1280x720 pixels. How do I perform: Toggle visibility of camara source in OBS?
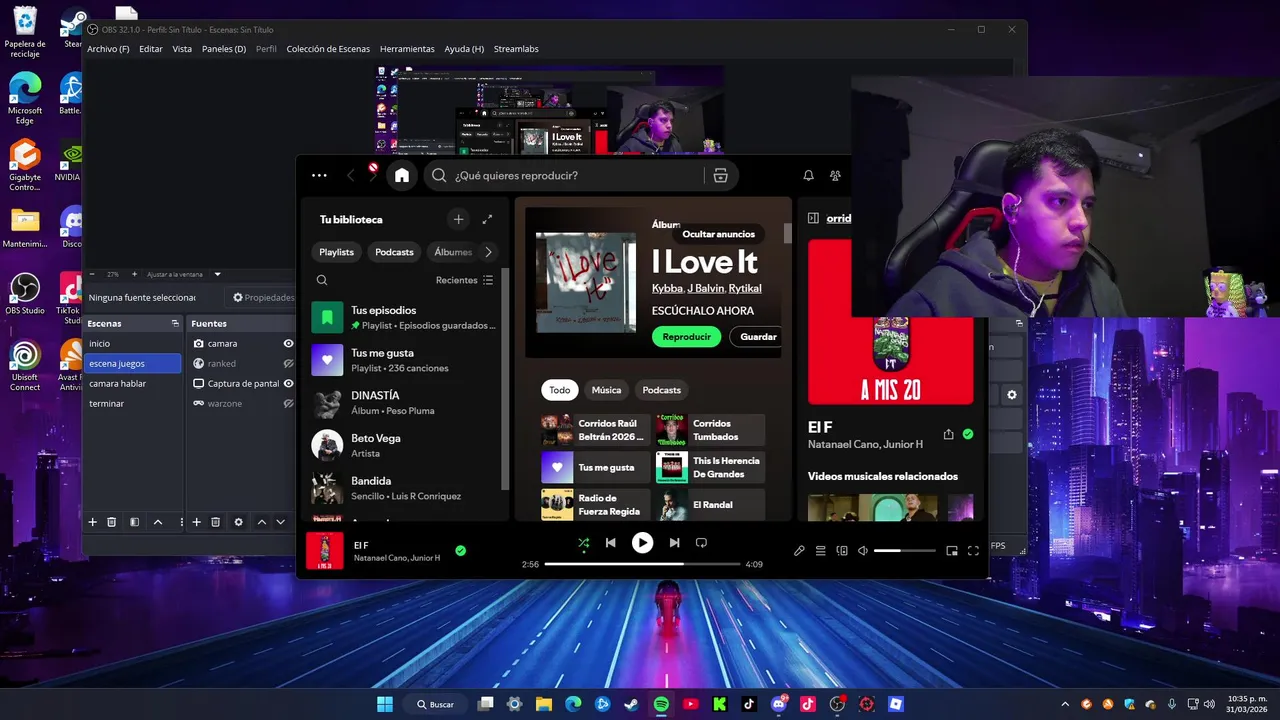point(288,343)
